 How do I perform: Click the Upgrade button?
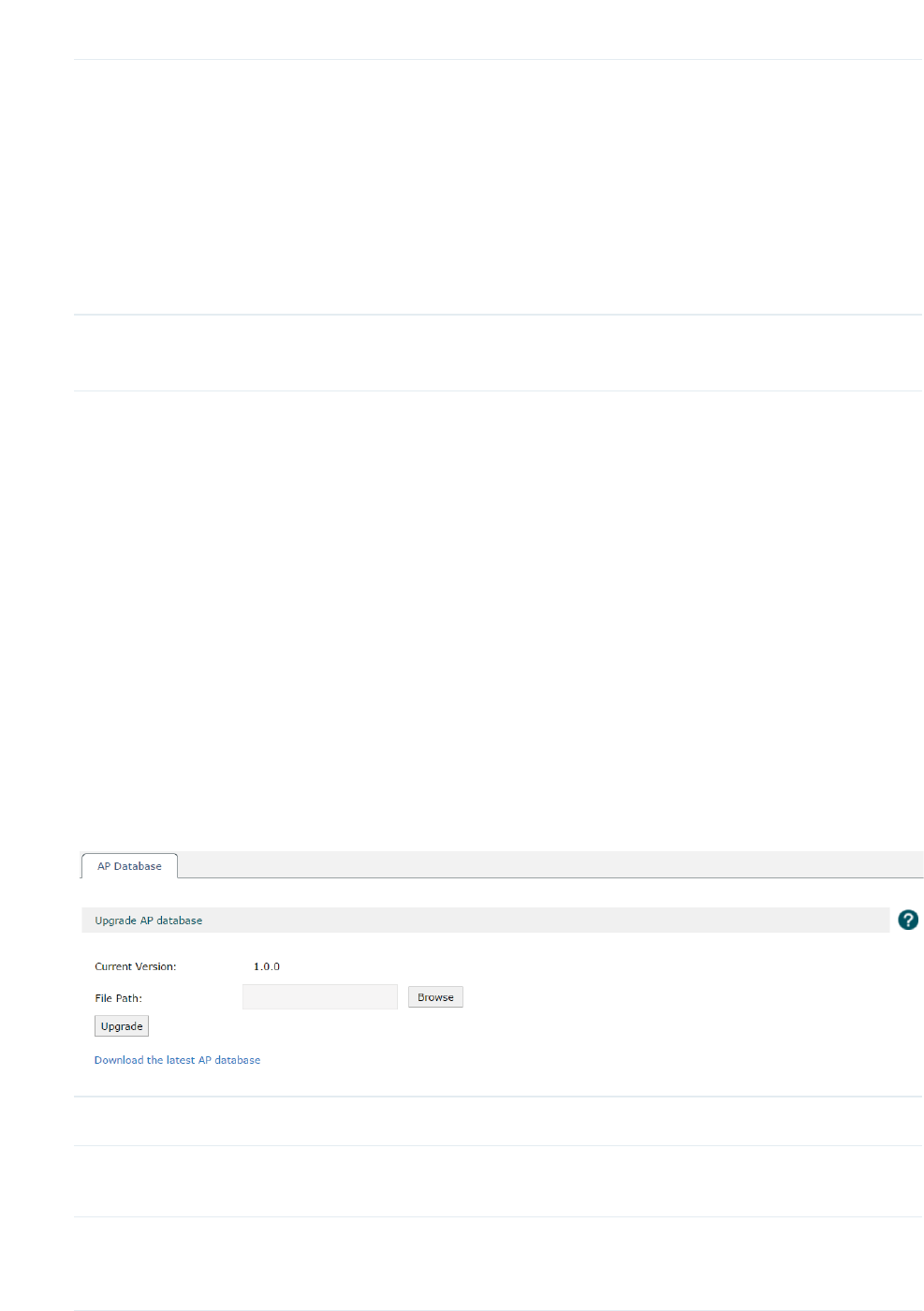122,1026
